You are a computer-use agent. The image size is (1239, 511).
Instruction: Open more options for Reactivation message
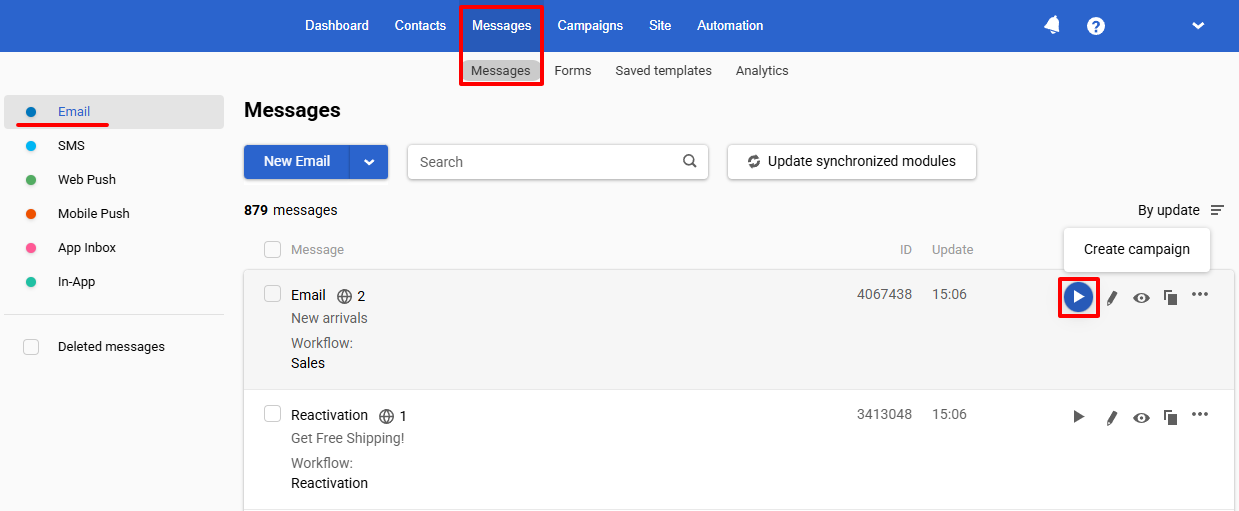[1200, 414]
